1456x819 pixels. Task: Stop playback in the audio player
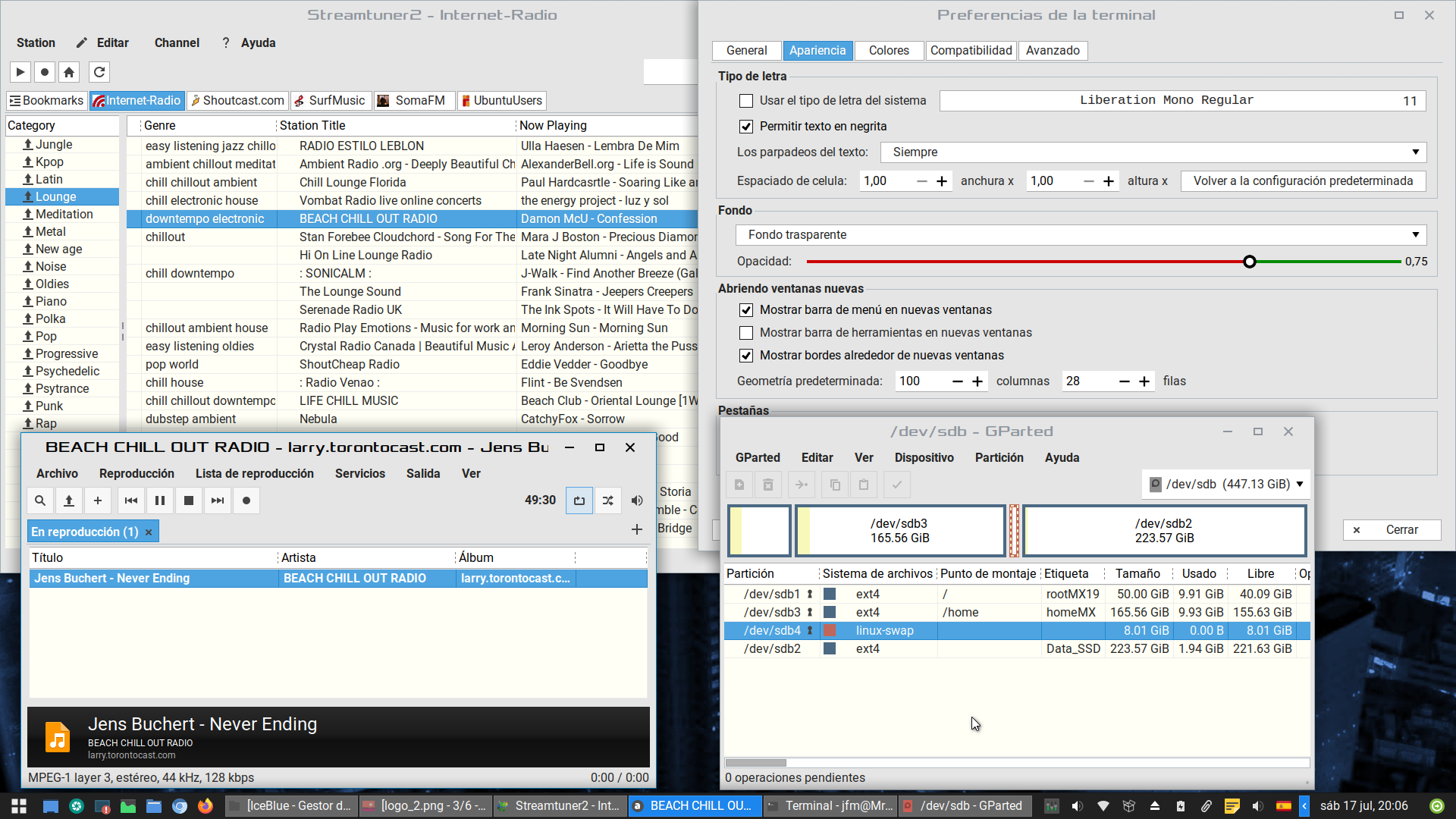pos(189,500)
